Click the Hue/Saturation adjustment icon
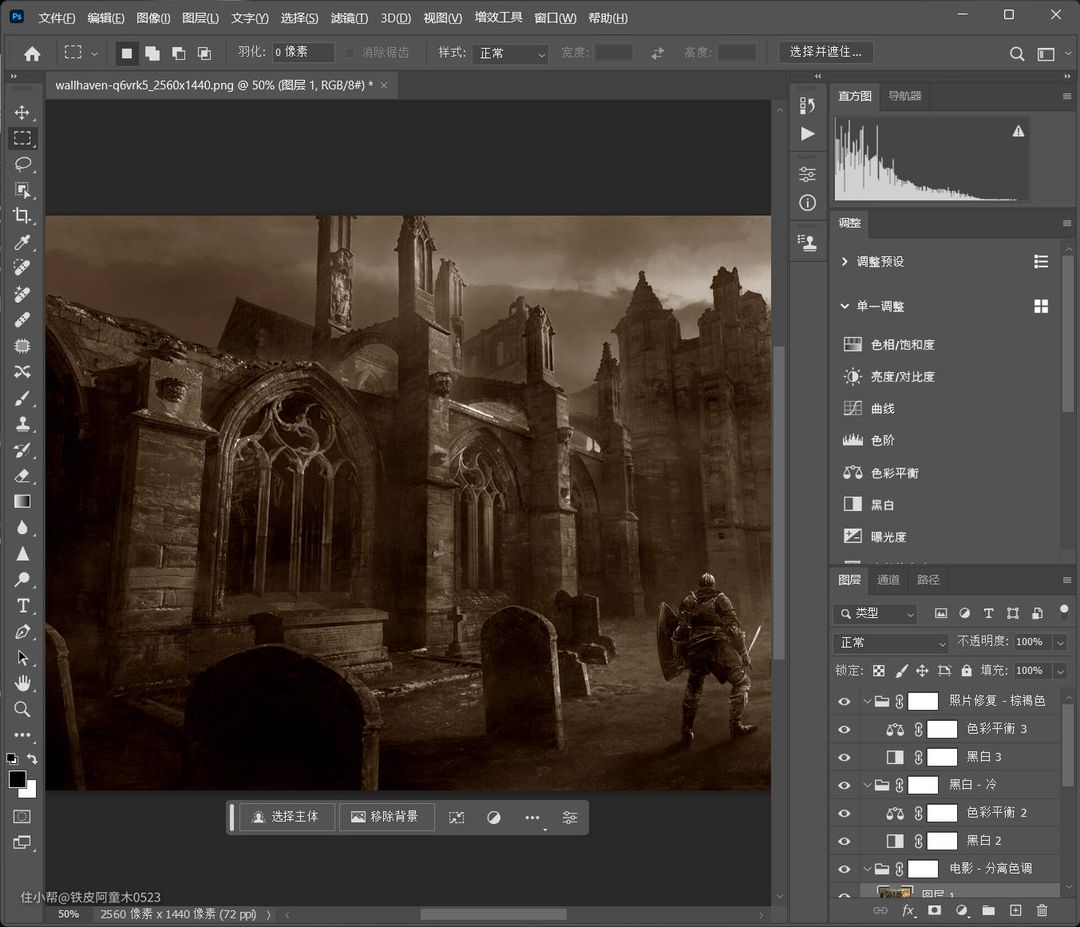1080x927 pixels. (853, 344)
